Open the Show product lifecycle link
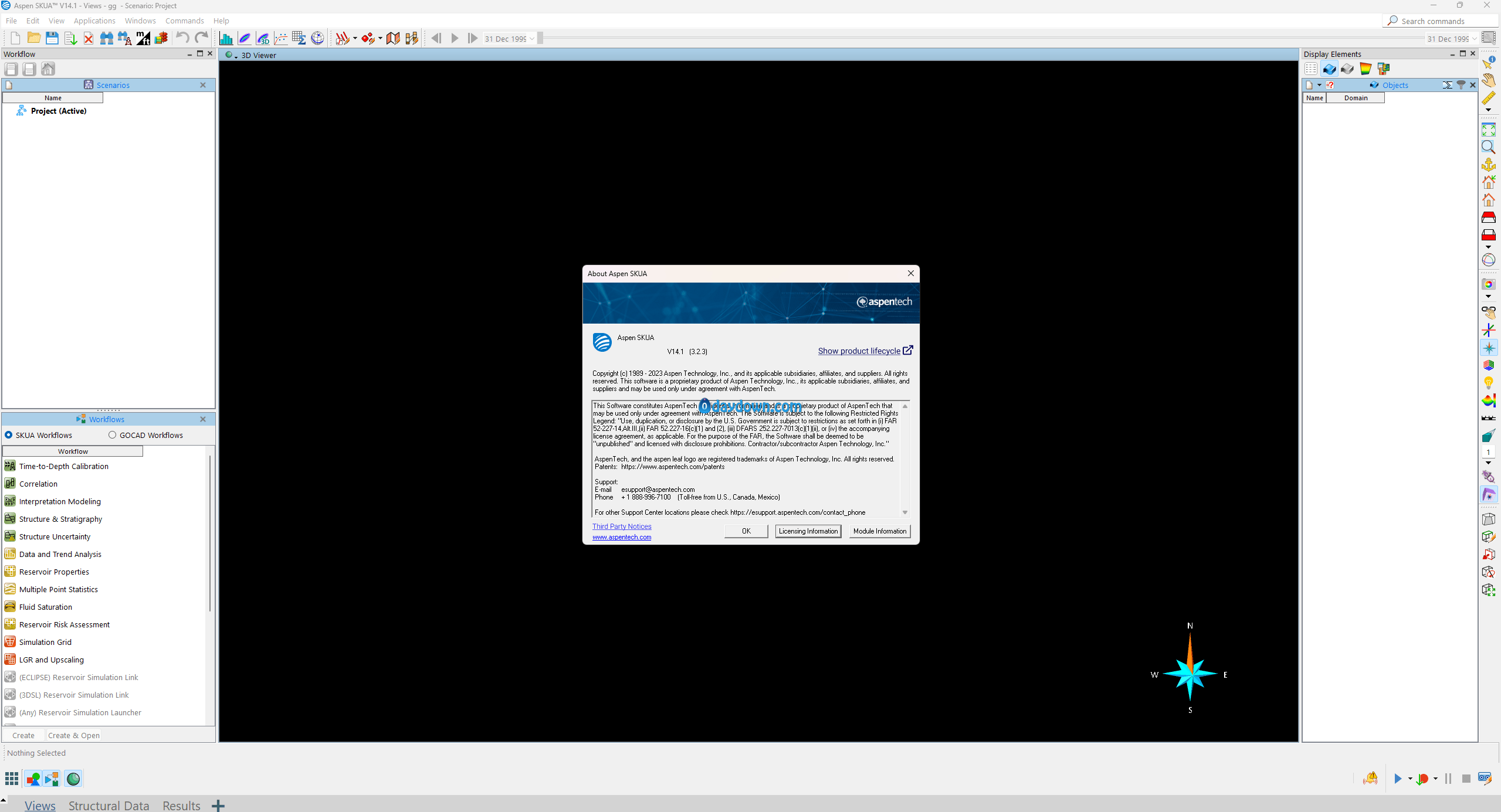 click(x=859, y=351)
